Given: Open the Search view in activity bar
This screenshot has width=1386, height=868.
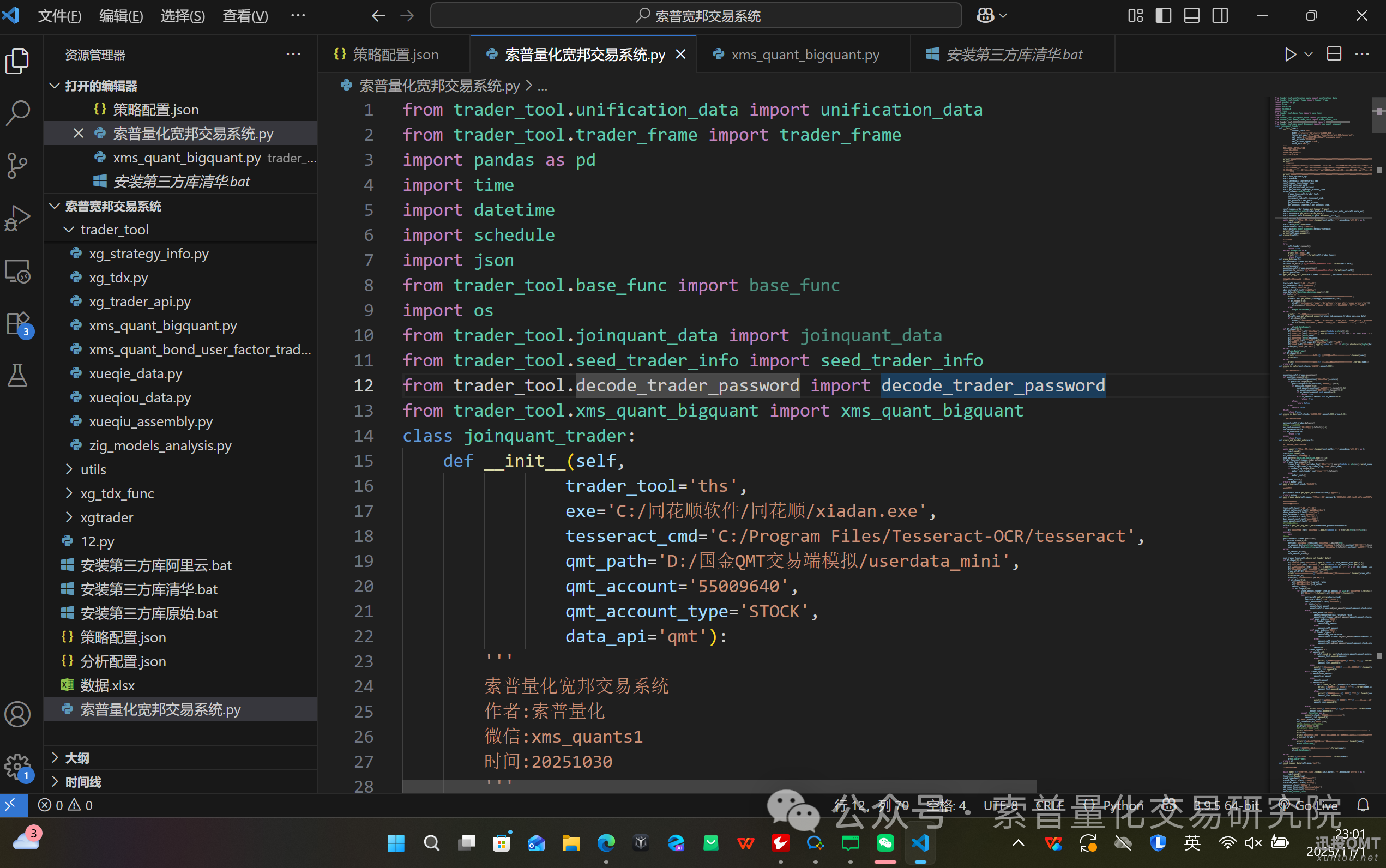Looking at the screenshot, I should pos(18,113).
